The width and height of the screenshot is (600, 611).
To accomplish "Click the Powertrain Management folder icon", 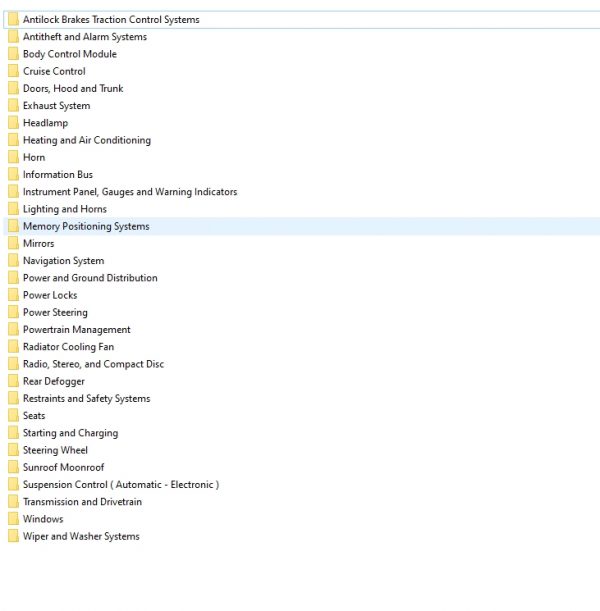I will (13, 329).
